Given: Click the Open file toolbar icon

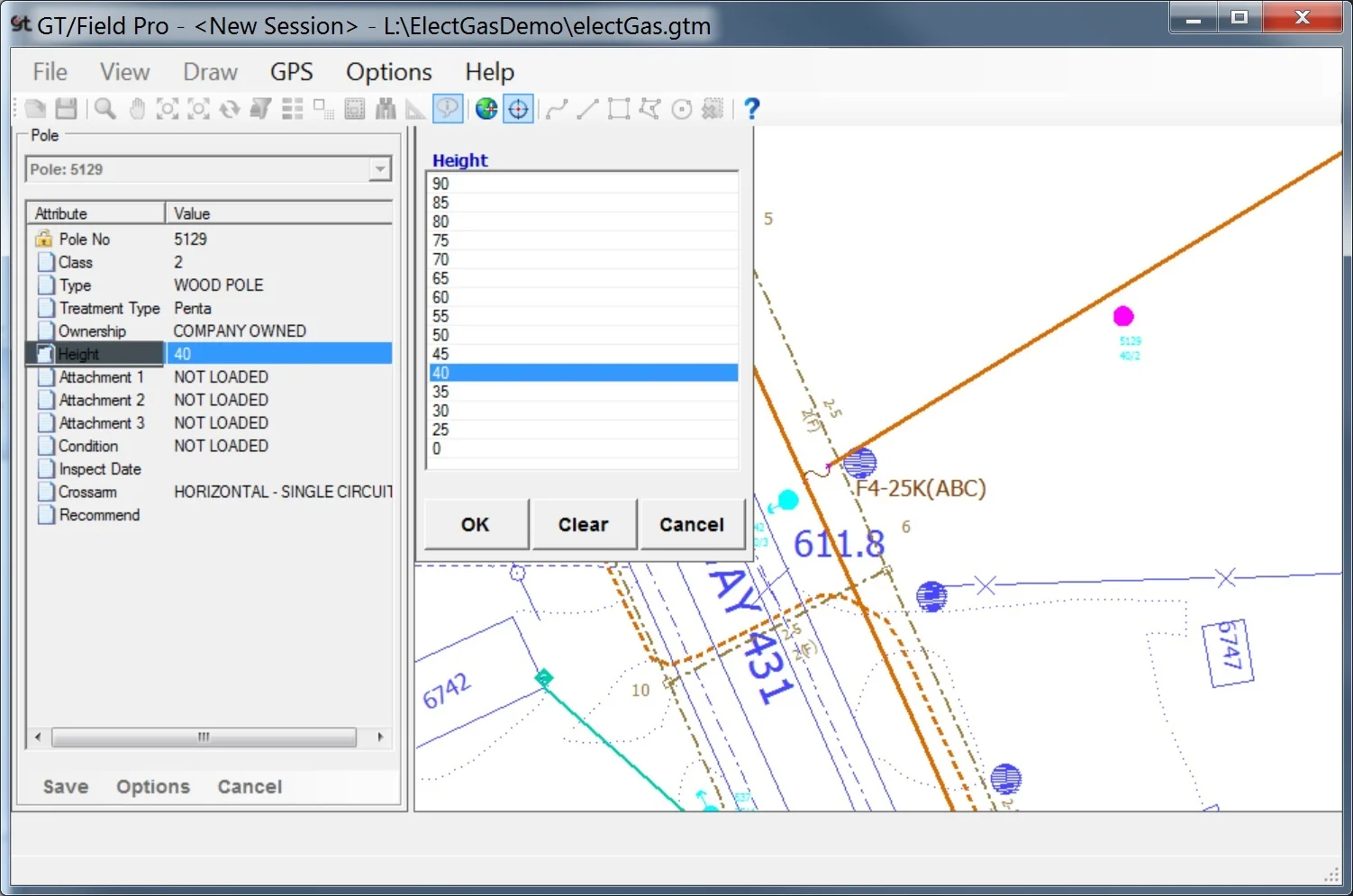Looking at the screenshot, I should [x=36, y=109].
